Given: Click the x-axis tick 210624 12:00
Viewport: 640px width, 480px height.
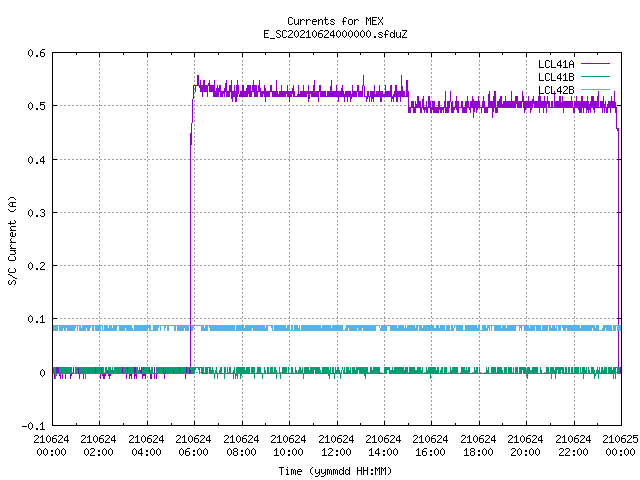Looking at the screenshot, I should (336, 446).
